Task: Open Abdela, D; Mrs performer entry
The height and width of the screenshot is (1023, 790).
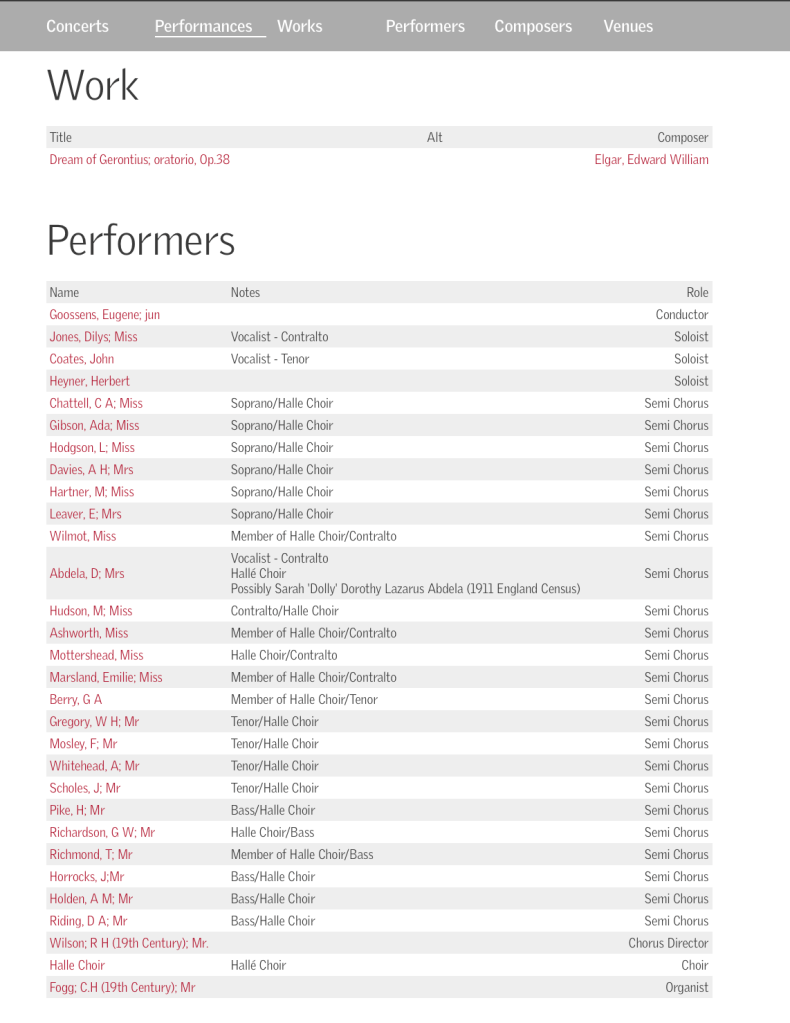Action: [86, 573]
